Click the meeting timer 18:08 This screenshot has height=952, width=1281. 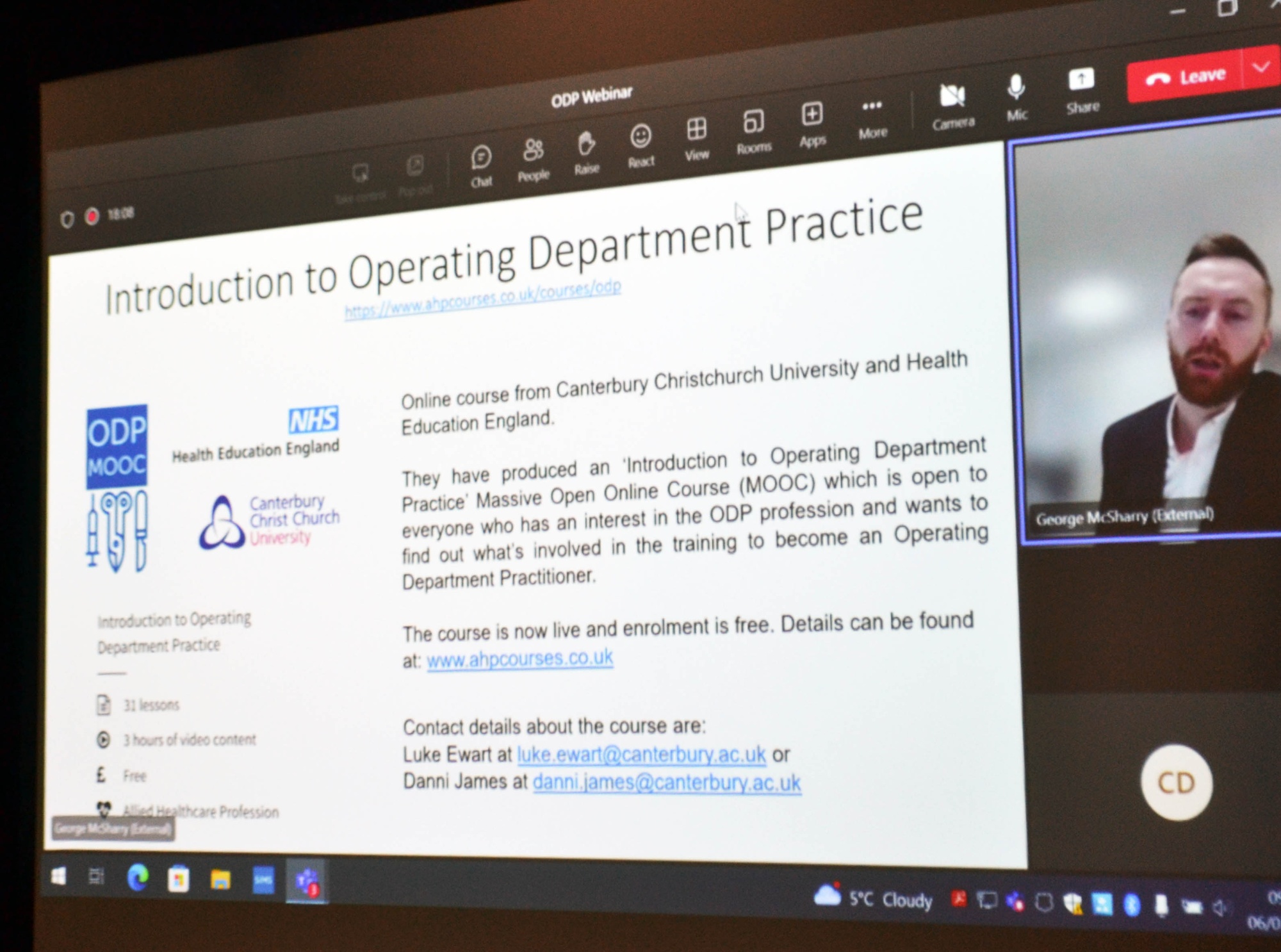(x=120, y=213)
